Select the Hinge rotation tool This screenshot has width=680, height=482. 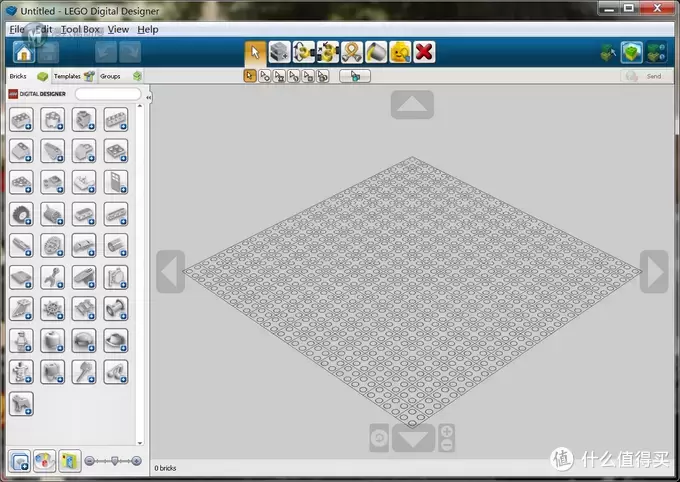pos(304,52)
